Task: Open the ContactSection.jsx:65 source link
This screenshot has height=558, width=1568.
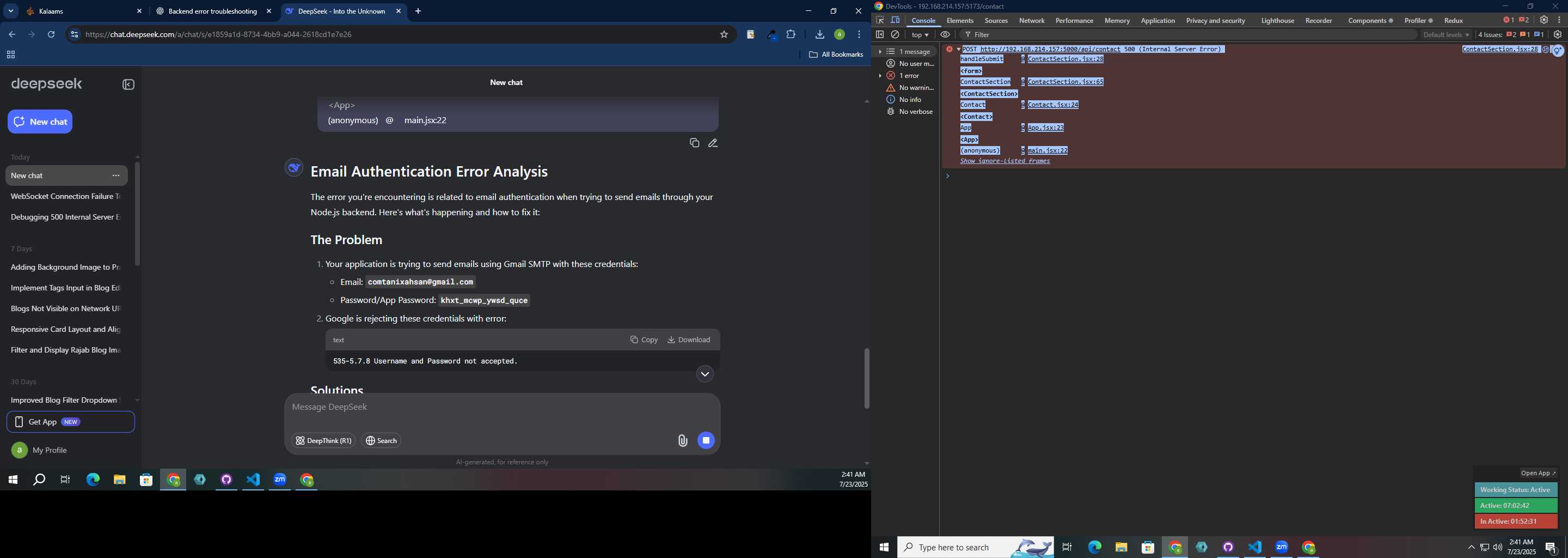Action: (1065, 82)
